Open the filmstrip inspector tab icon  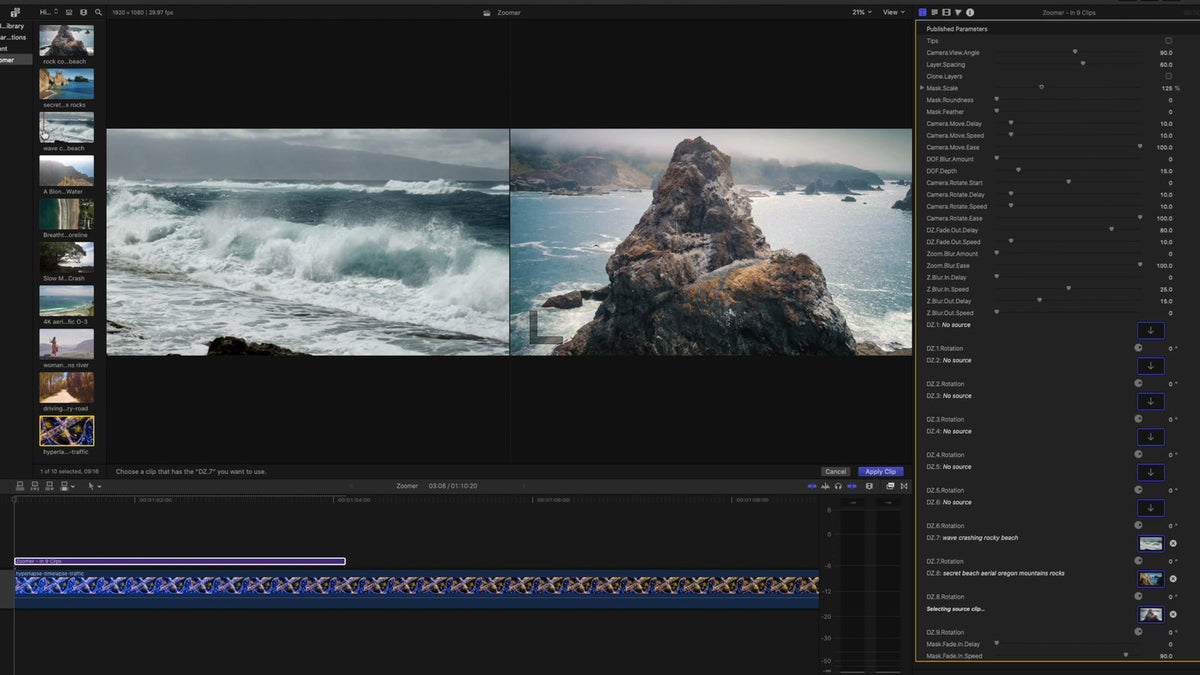click(945, 12)
